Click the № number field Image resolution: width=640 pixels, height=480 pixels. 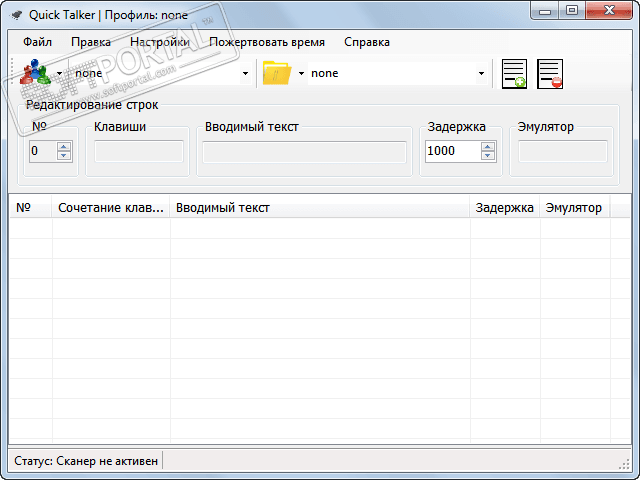[44, 151]
